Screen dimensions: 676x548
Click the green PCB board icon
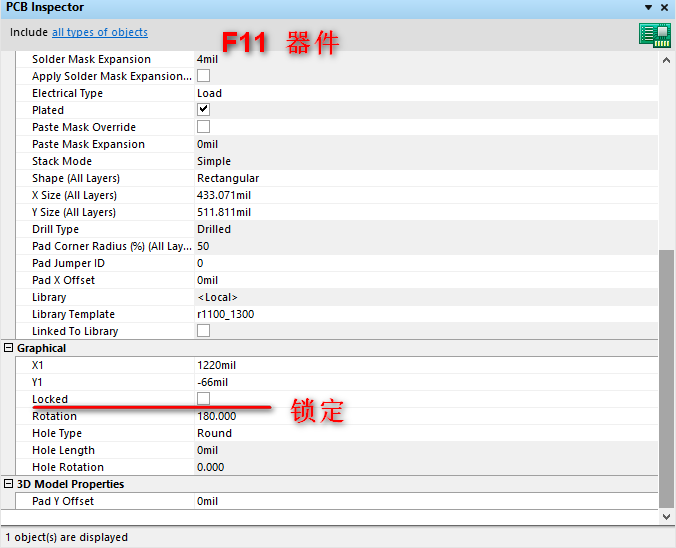click(x=654, y=35)
